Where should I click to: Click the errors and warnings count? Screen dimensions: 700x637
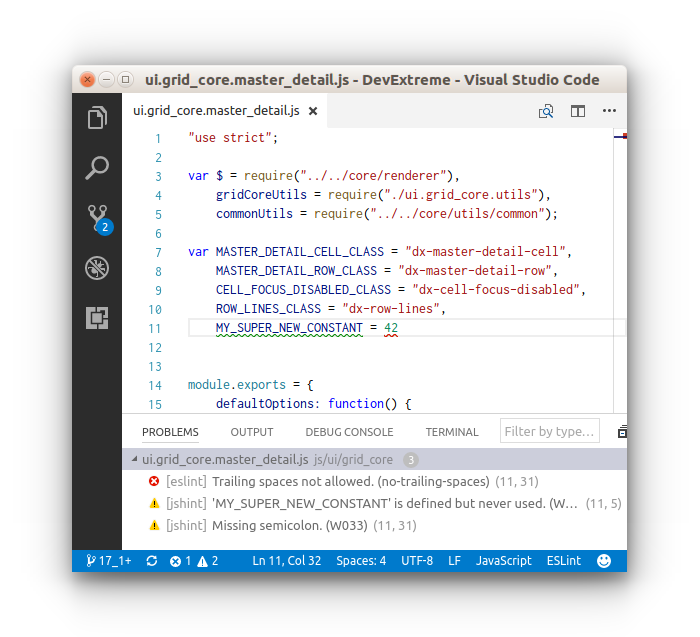pos(194,561)
